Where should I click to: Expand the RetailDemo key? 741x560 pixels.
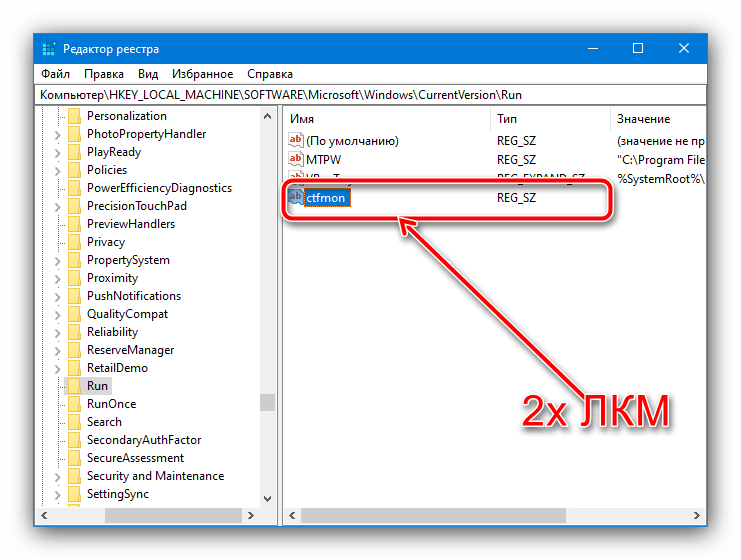(57, 369)
